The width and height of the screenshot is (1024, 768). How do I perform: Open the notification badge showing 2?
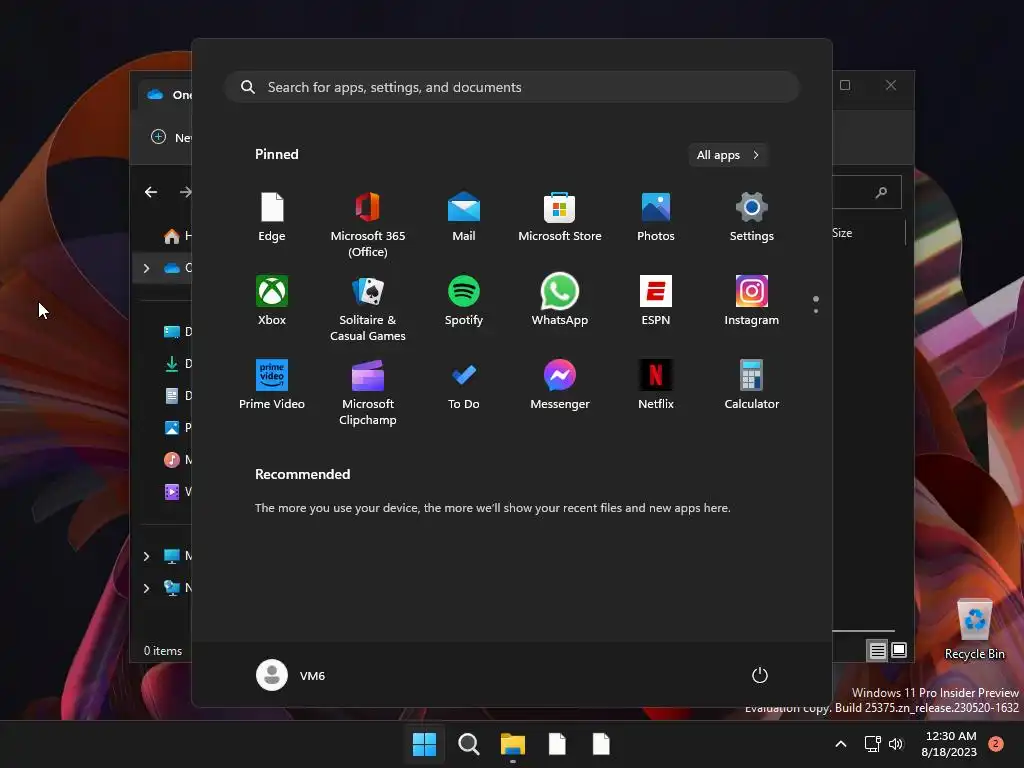click(995, 744)
